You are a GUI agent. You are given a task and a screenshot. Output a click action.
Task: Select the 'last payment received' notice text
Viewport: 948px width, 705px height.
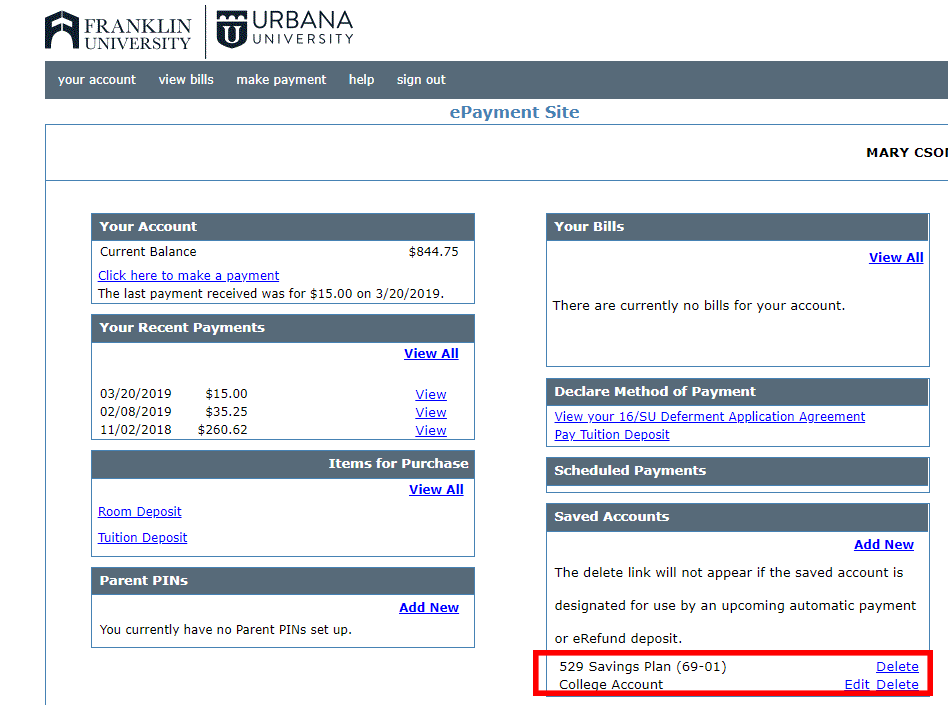271,294
